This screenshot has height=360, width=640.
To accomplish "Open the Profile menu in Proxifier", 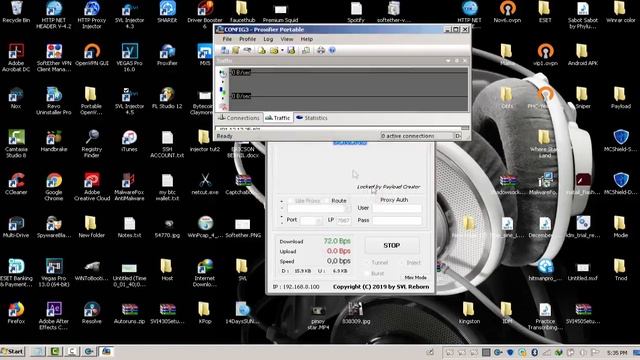I will [247, 39].
